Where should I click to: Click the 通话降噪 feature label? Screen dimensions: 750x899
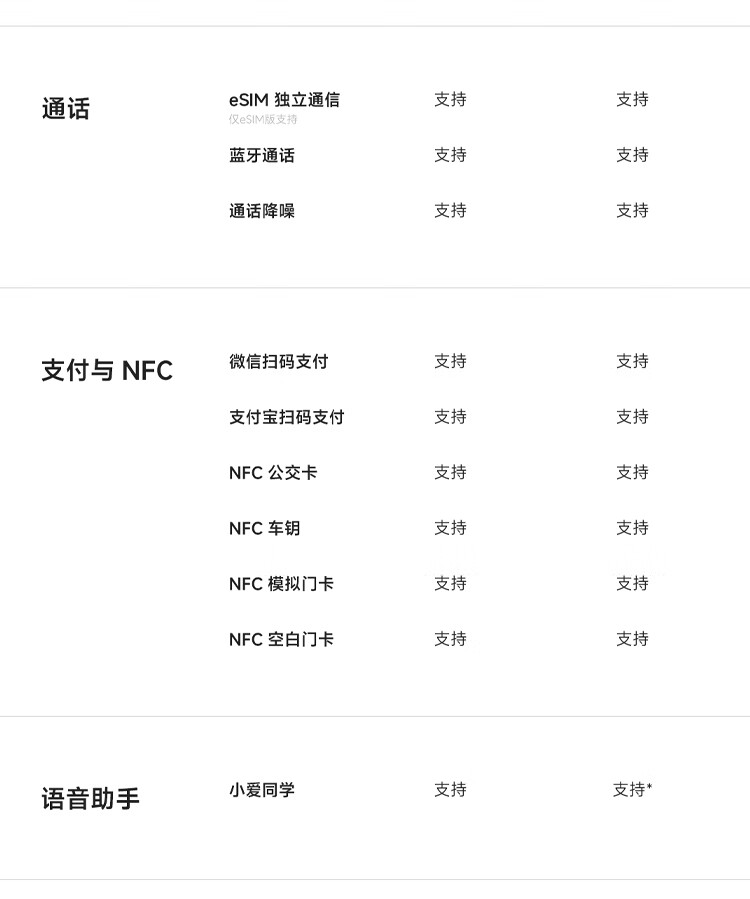pyautogui.click(x=262, y=211)
